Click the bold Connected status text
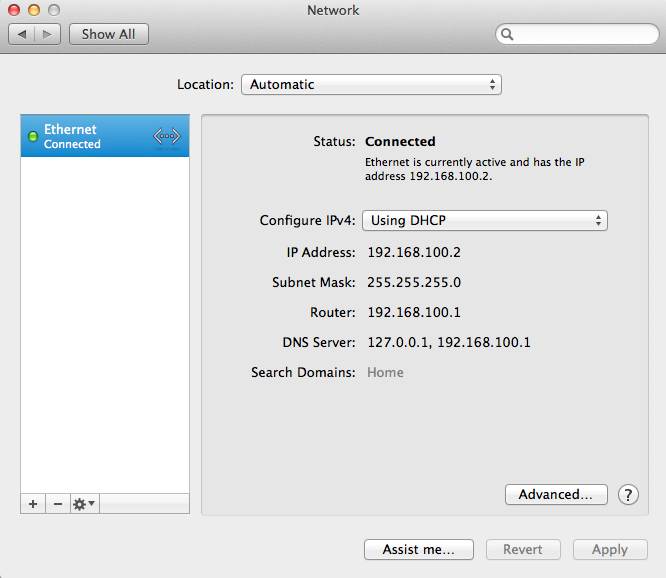 point(400,141)
